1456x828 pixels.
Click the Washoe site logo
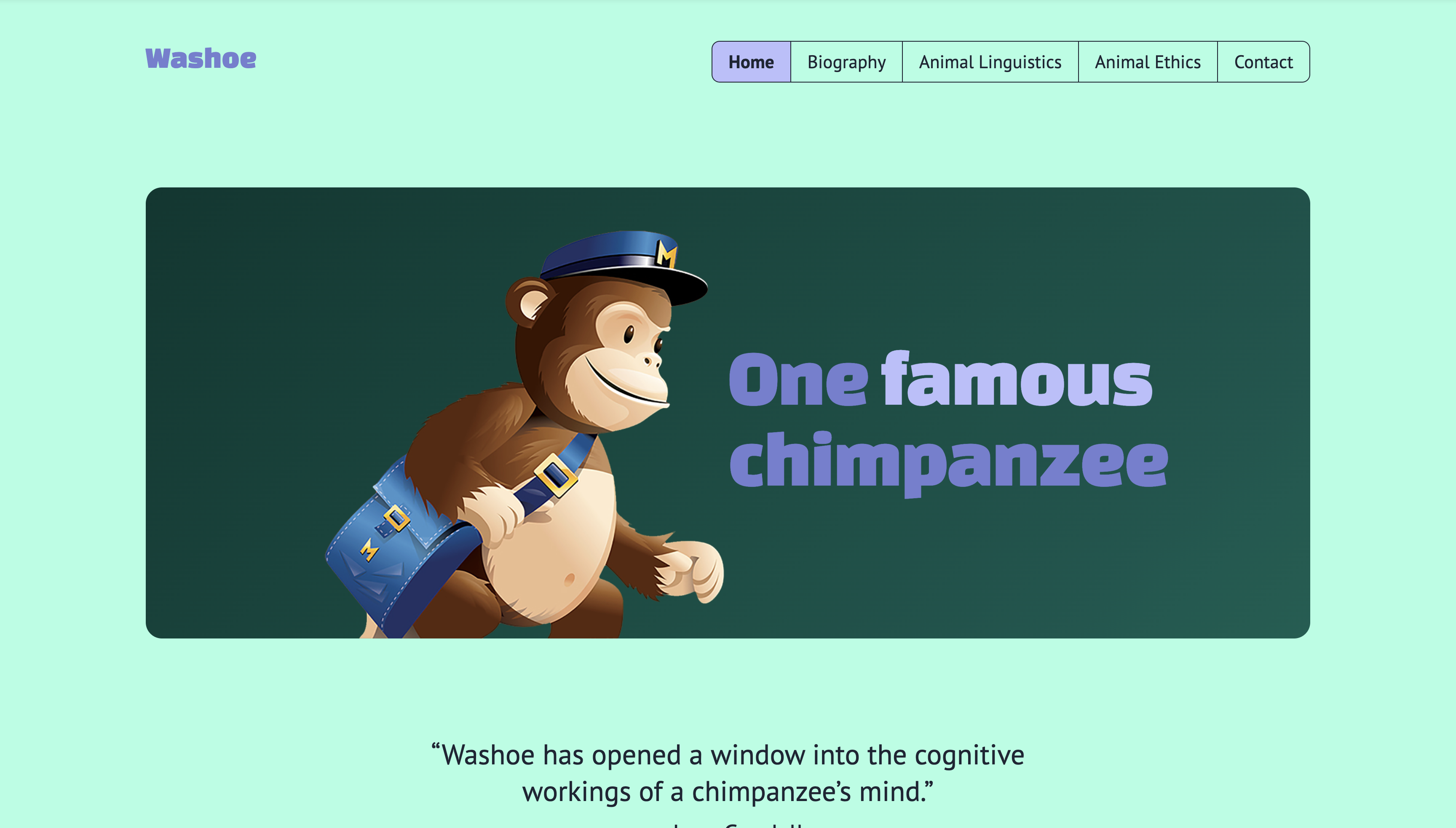pos(201,59)
